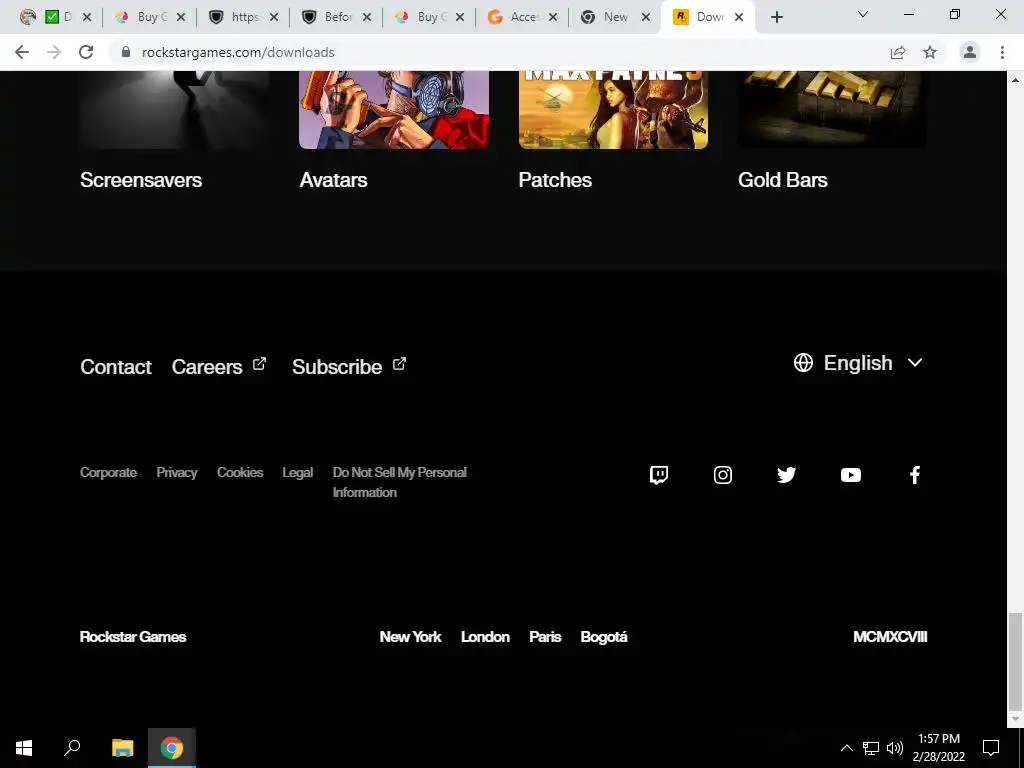Screen dimensions: 1024x768
Task: Click the Max Payne Patches thumbnail
Action: point(613,110)
